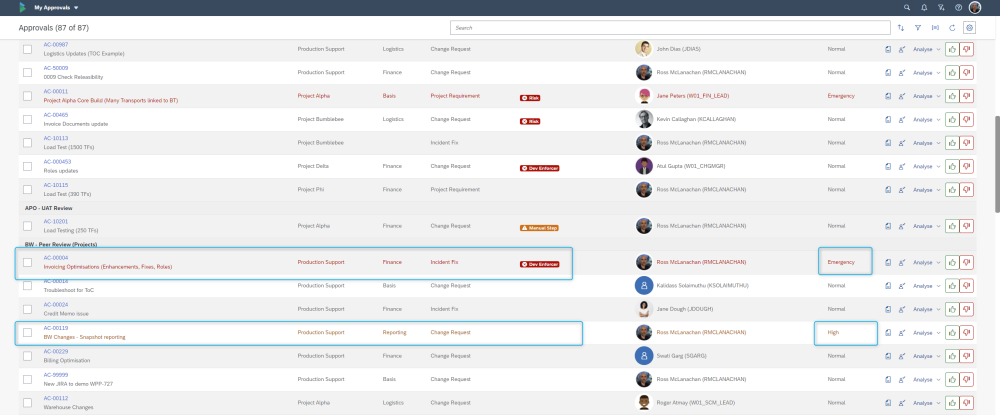Click the filter-plus icon in header bar
This screenshot has height=415, width=1000.
941,8
